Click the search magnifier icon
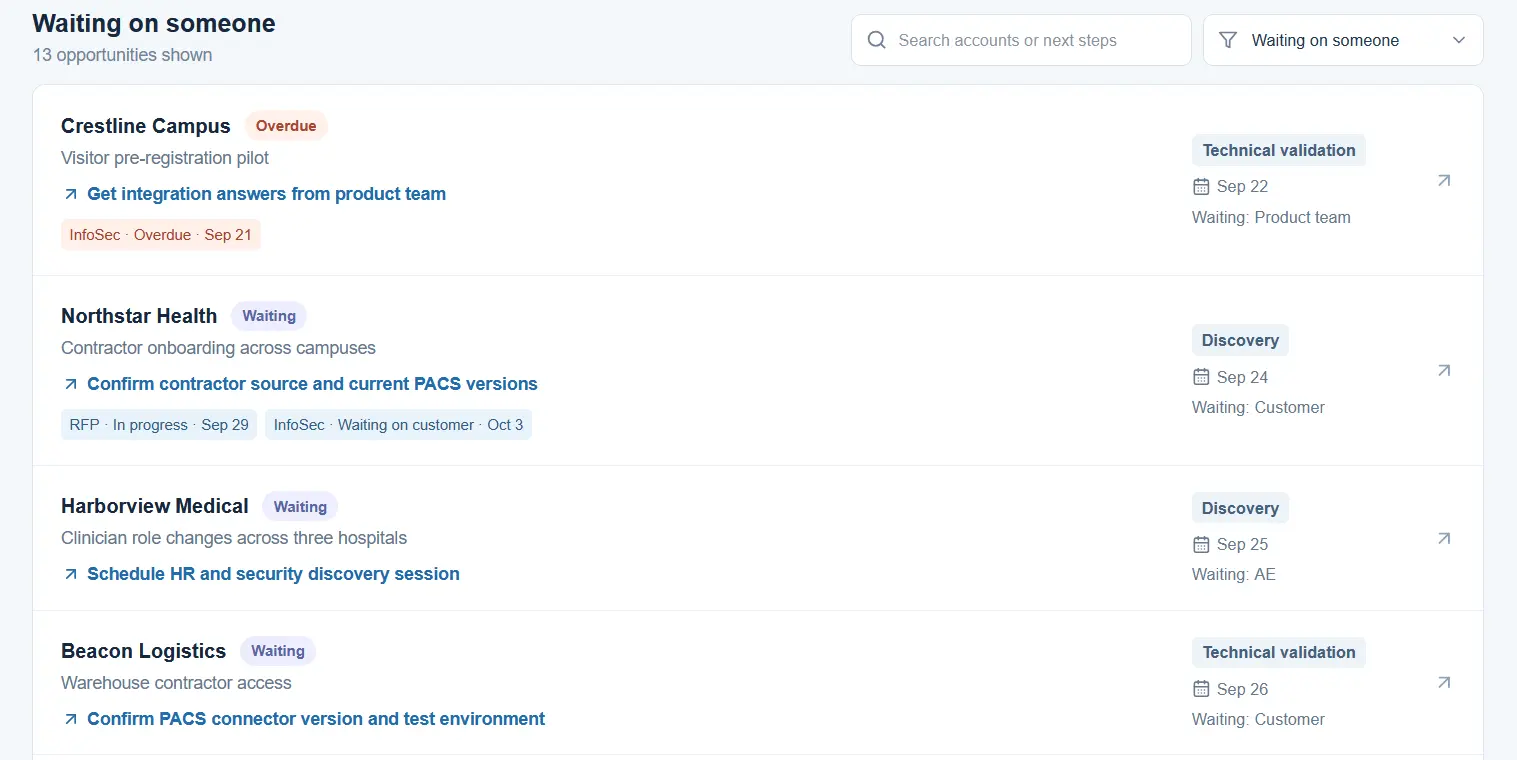 point(877,40)
